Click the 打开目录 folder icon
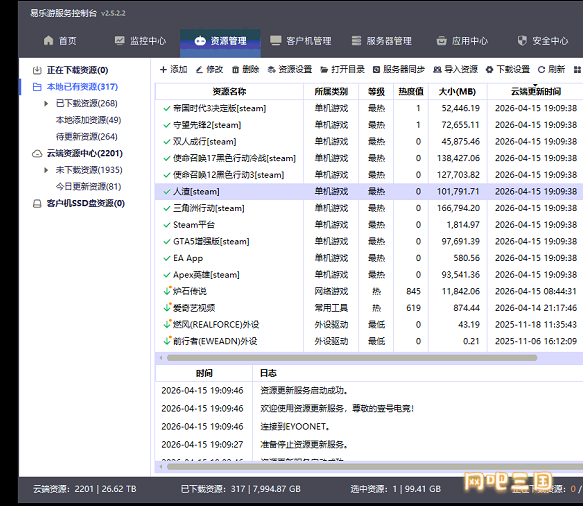Image resolution: width=583 pixels, height=506 pixels. coord(324,70)
